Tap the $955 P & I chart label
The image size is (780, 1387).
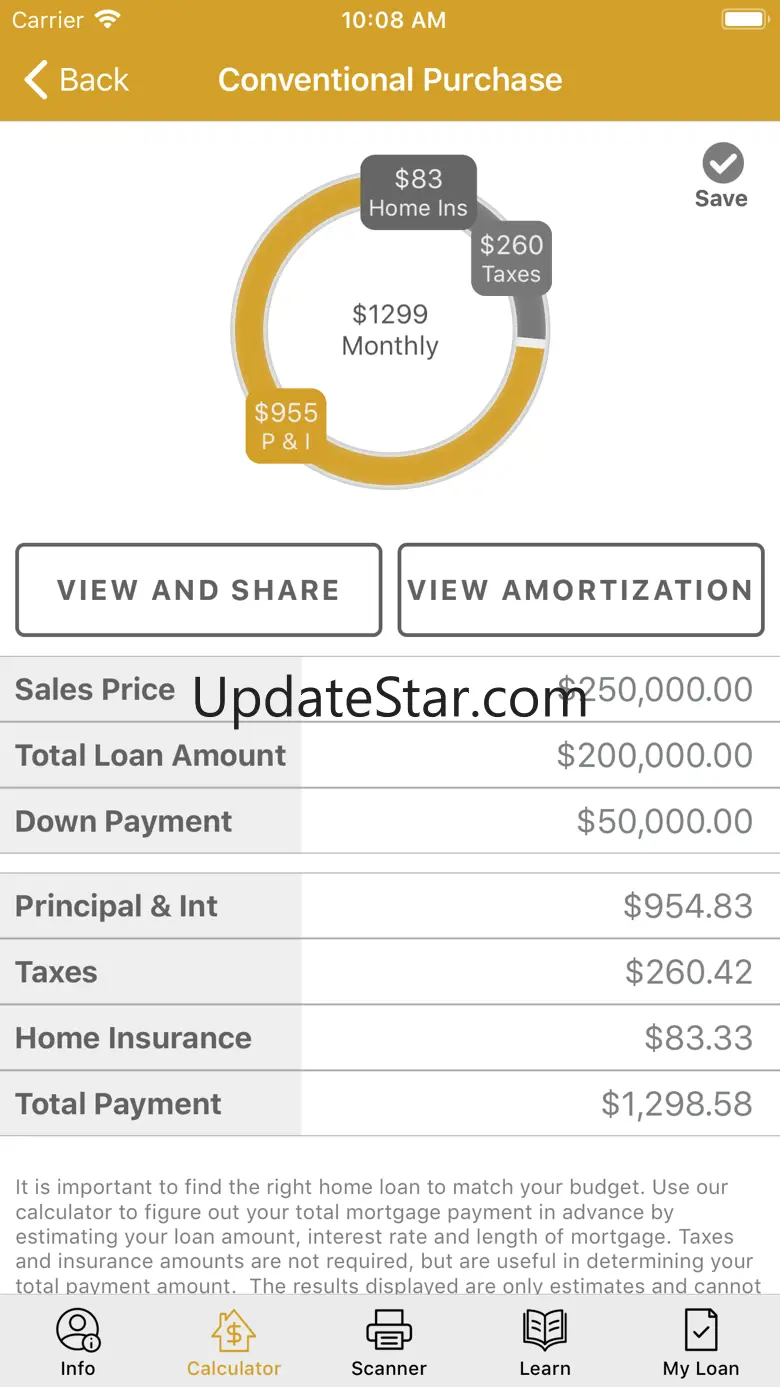(286, 426)
